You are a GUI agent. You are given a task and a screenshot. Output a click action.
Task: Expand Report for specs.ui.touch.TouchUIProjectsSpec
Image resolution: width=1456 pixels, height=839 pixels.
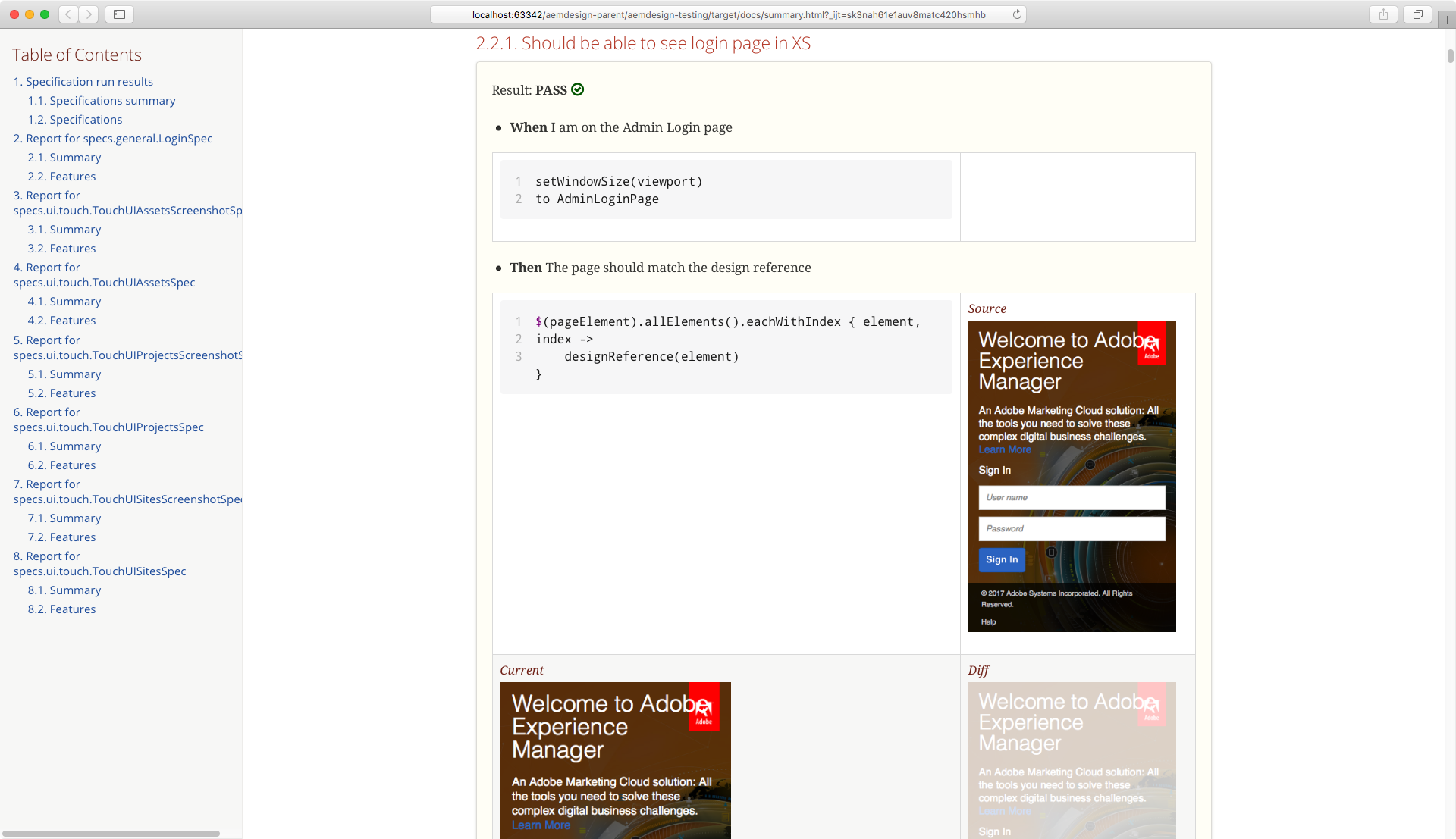tap(108, 419)
